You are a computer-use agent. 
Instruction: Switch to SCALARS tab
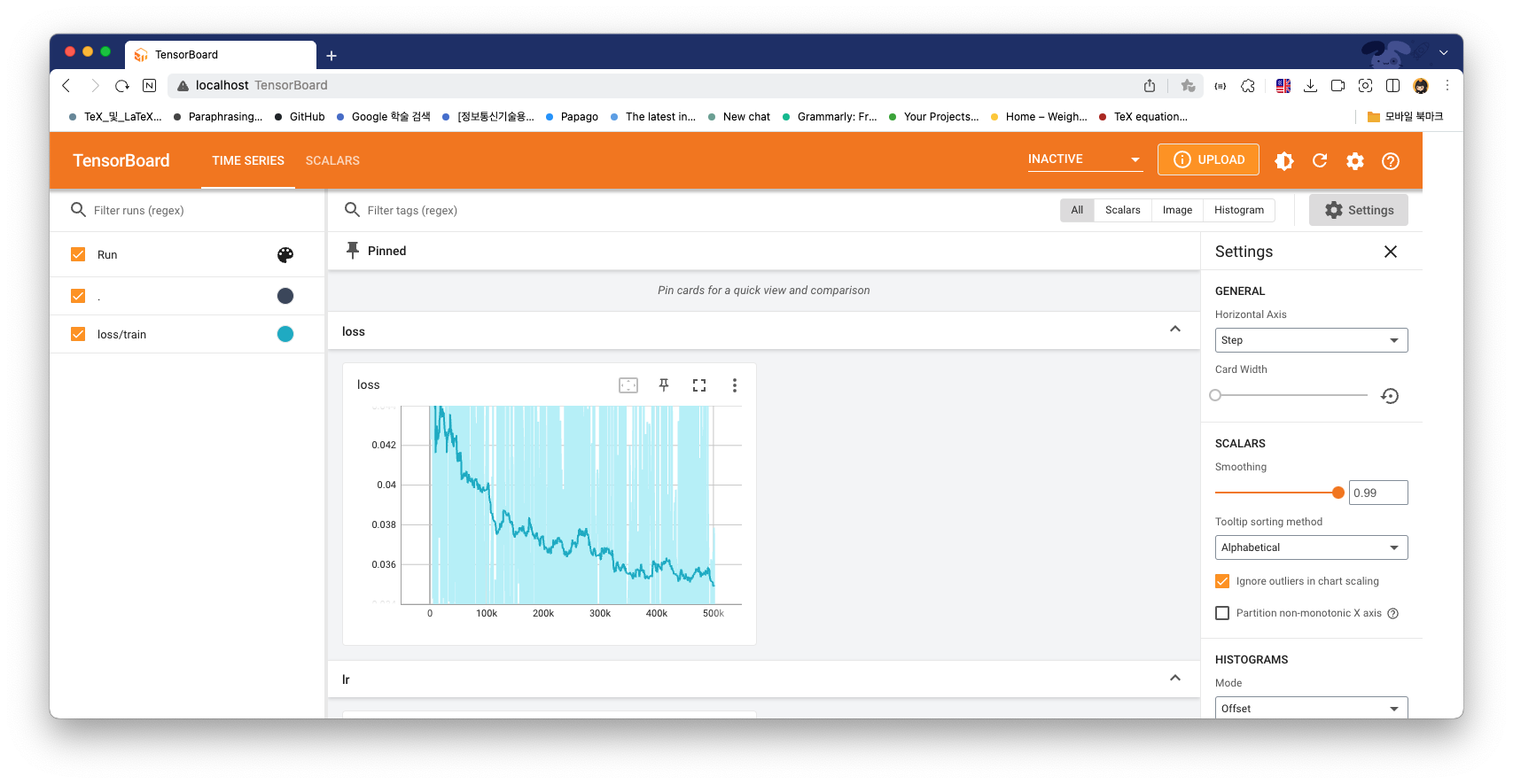click(332, 160)
